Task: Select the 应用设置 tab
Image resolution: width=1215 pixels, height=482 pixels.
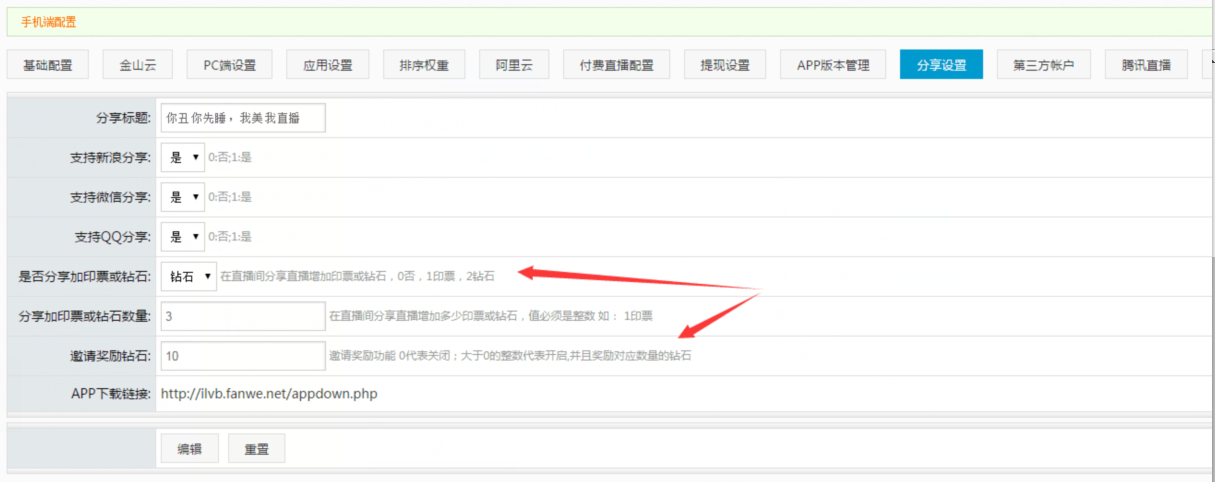Action: pyautogui.click(x=328, y=65)
